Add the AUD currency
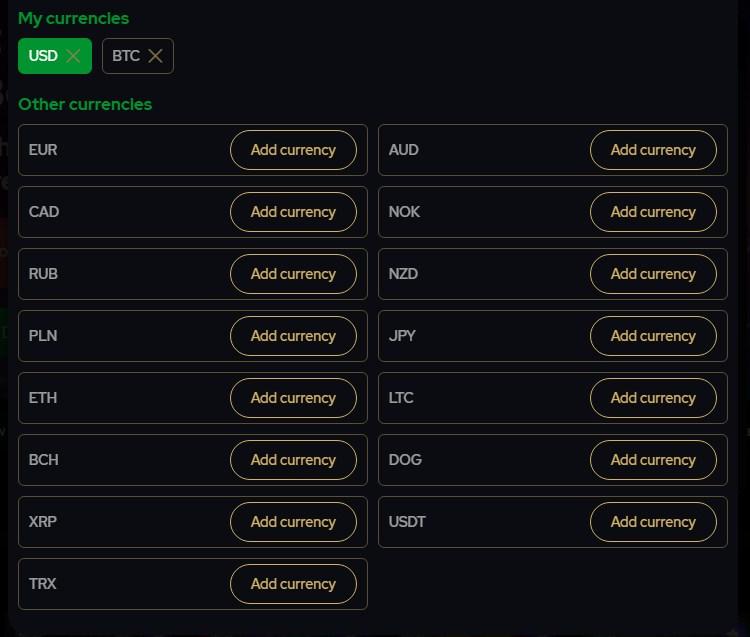The width and height of the screenshot is (750, 637). click(x=653, y=150)
